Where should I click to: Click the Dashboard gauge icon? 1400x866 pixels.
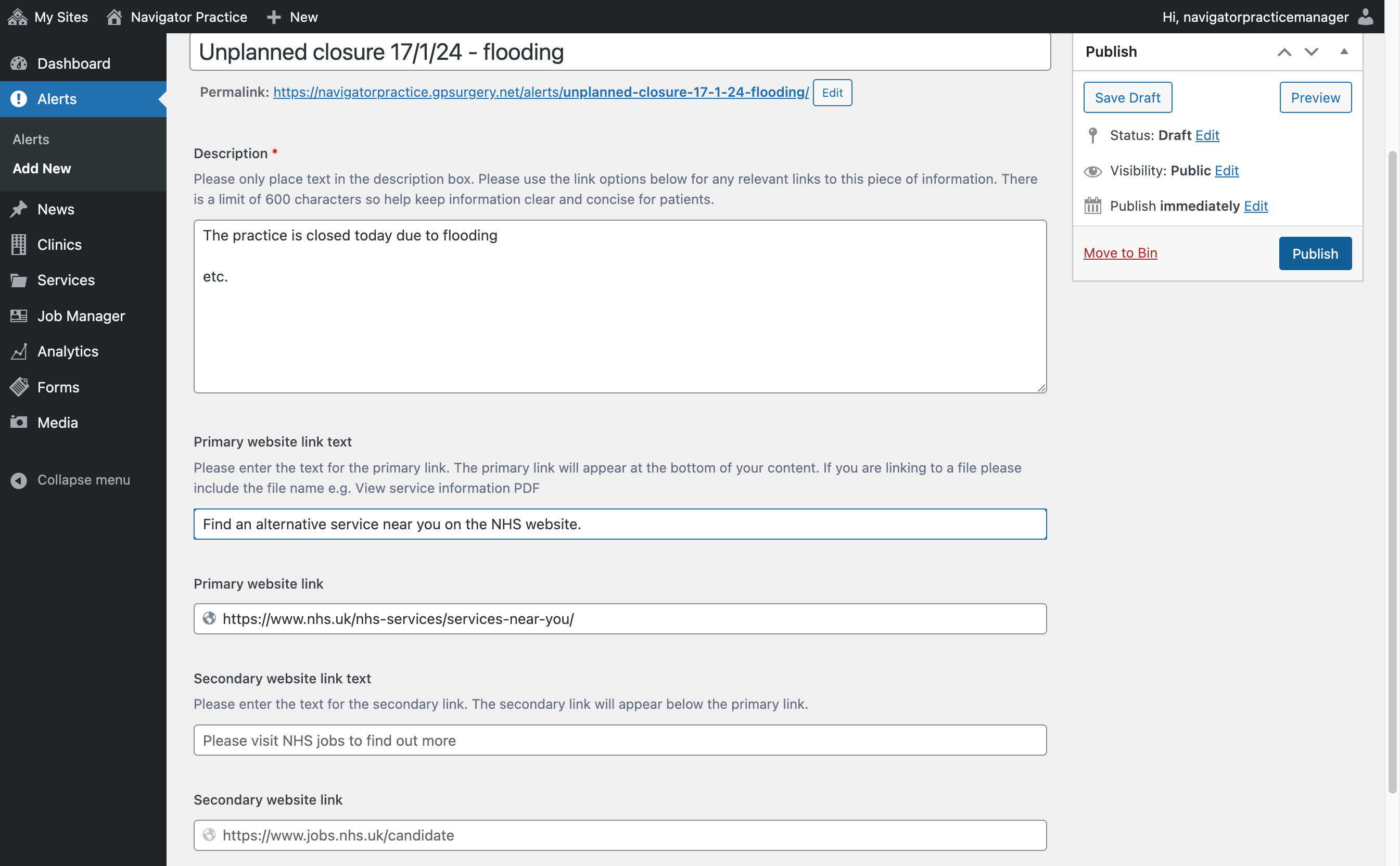[x=19, y=63]
